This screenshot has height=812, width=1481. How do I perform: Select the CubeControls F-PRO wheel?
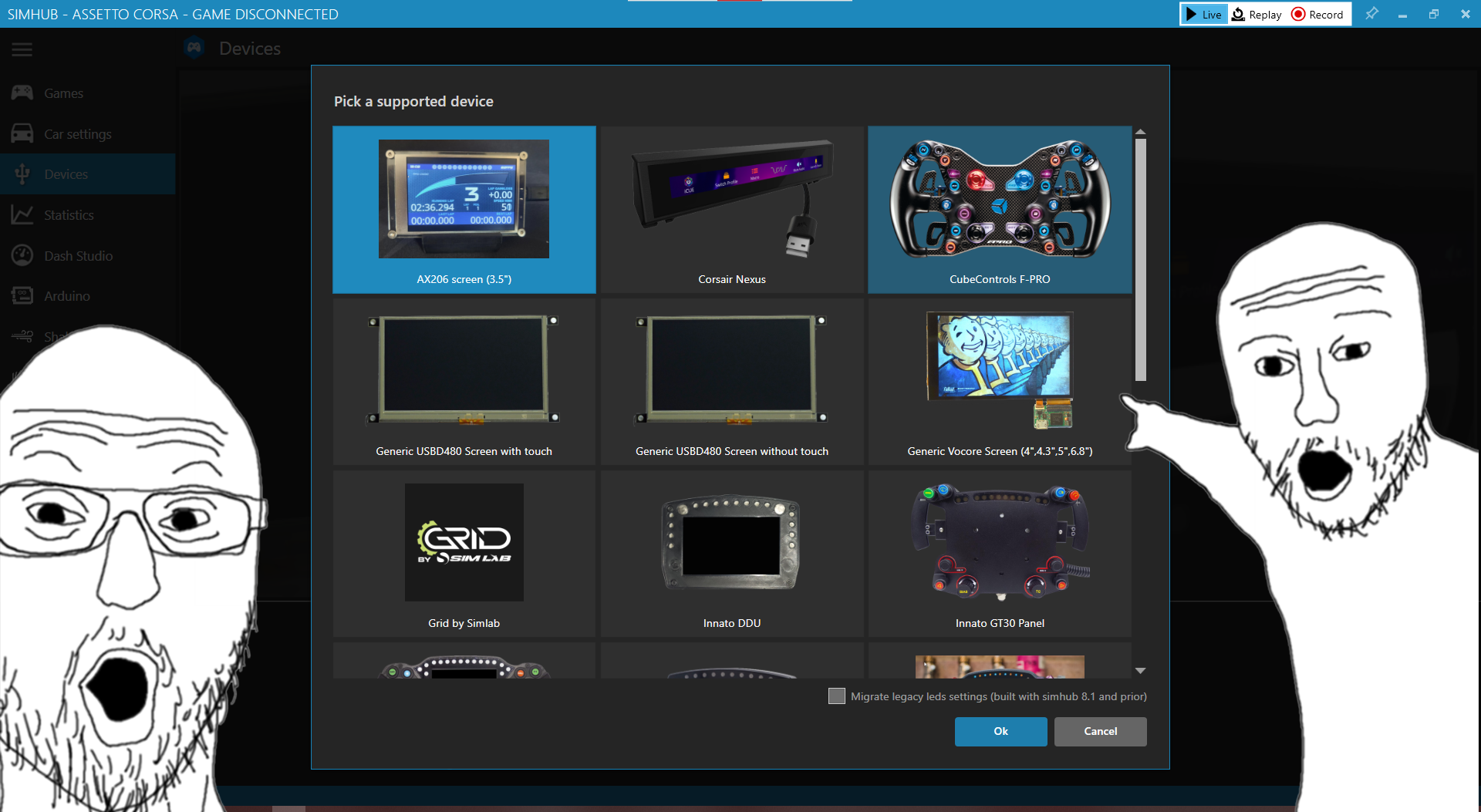coord(1000,210)
